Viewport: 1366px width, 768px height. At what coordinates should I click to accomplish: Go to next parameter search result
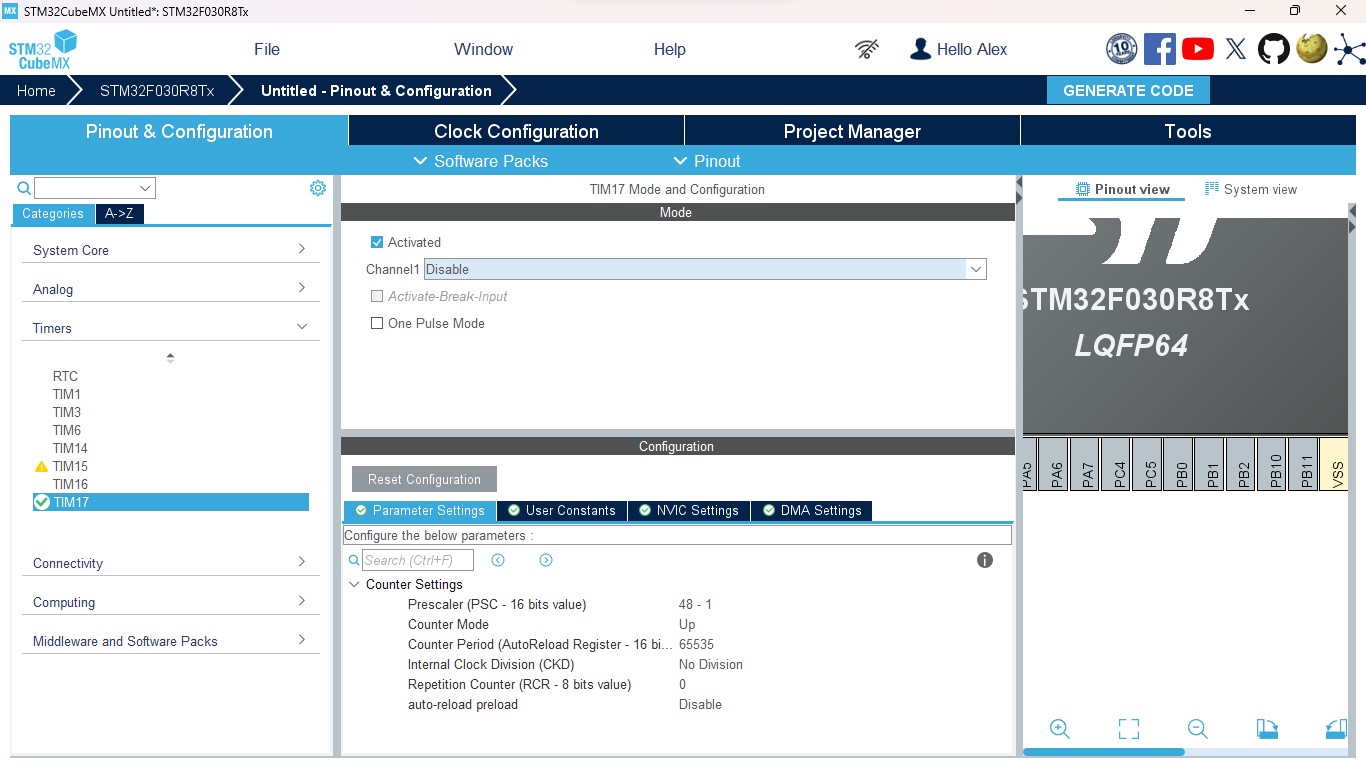[x=546, y=560]
